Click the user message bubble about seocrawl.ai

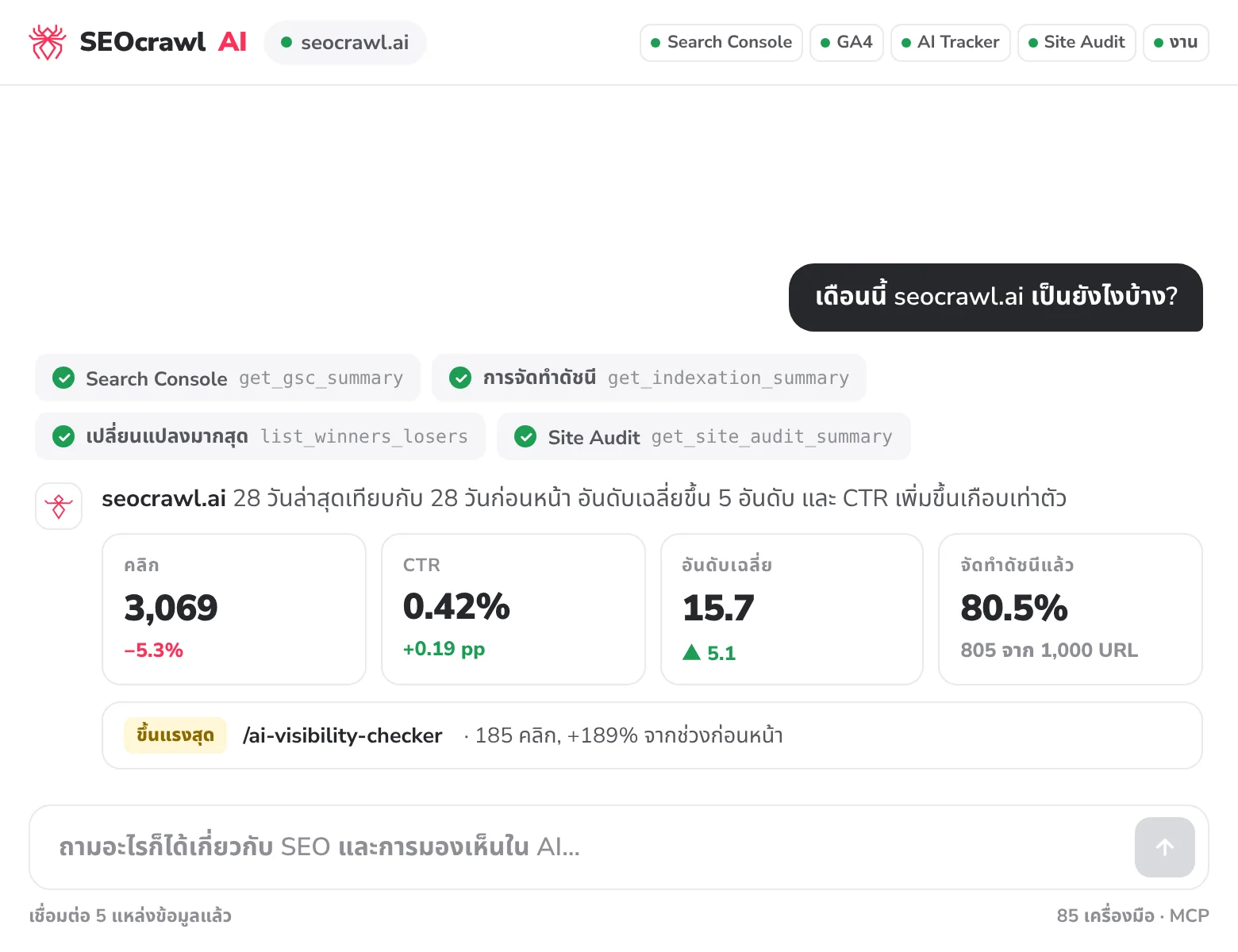point(996,297)
